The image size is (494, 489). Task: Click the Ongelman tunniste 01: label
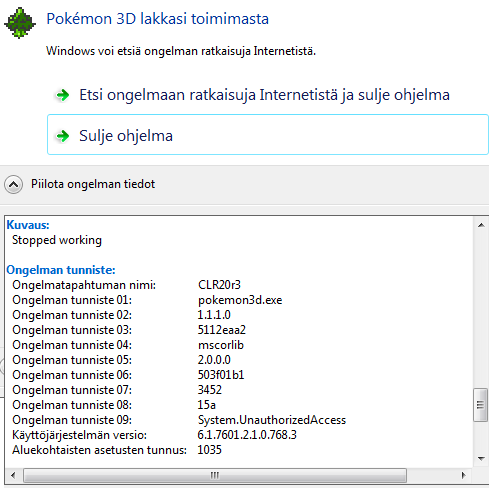coord(72,300)
